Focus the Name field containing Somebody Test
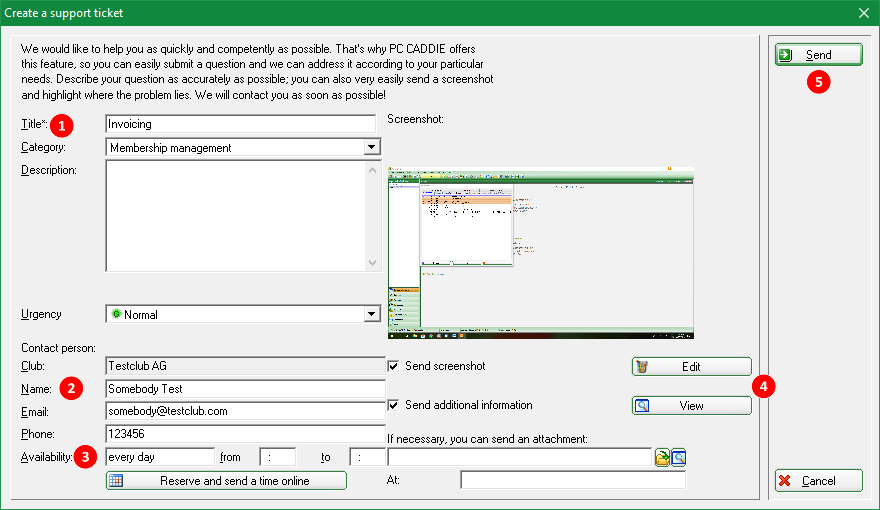Viewport: 880px width, 510px height. [x=245, y=389]
